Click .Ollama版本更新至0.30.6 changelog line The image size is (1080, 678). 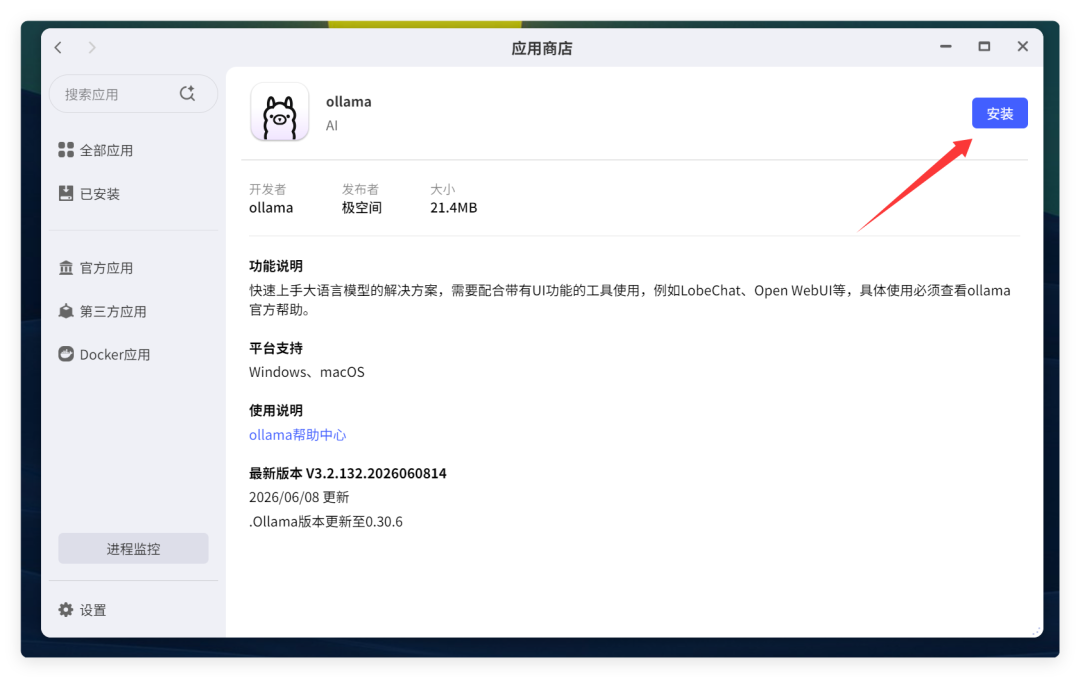pyautogui.click(x=326, y=522)
